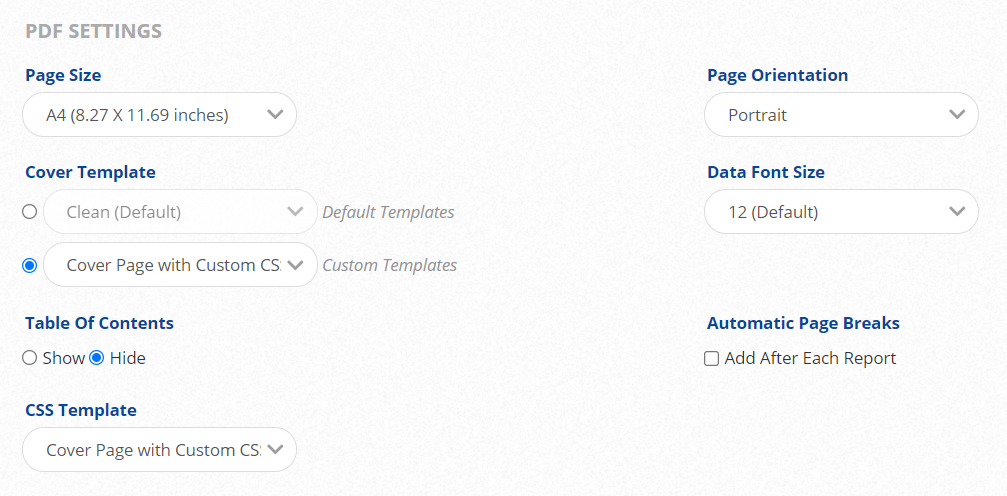
Task: Click the Automatic Page Breaks heading
Action: [x=803, y=323]
